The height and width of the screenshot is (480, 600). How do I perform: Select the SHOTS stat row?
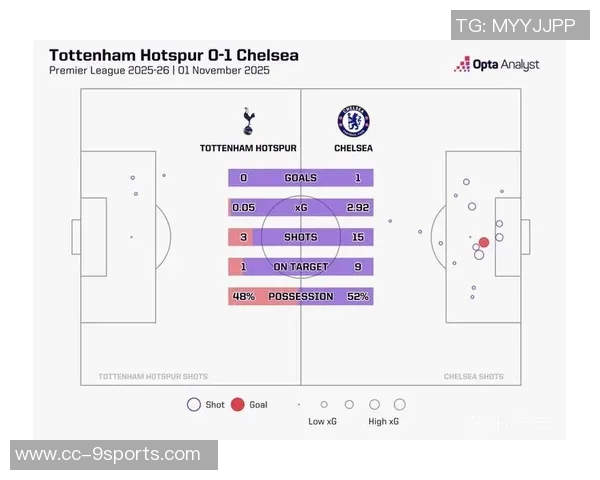pyautogui.click(x=300, y=237)
